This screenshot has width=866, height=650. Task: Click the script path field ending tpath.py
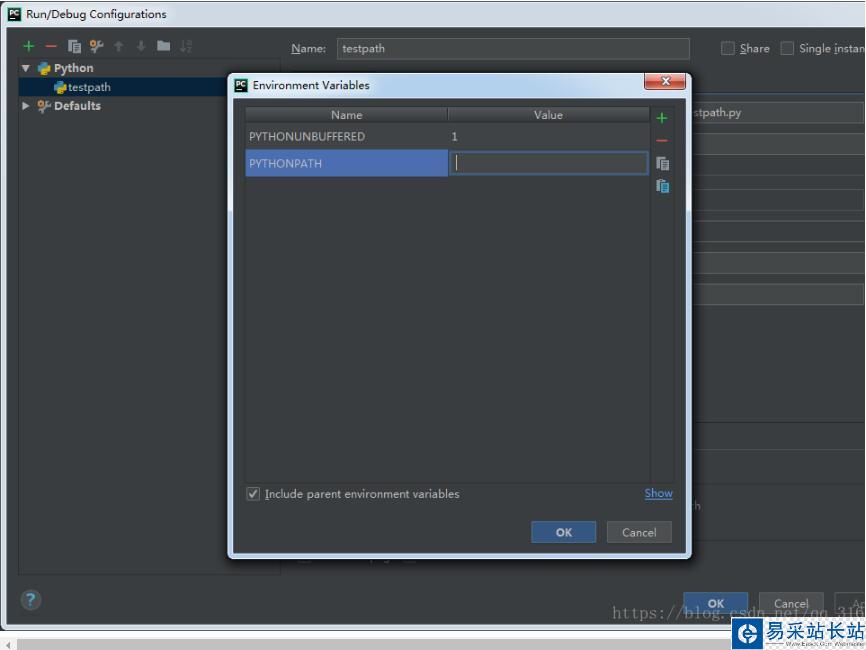tap(778, 113)
